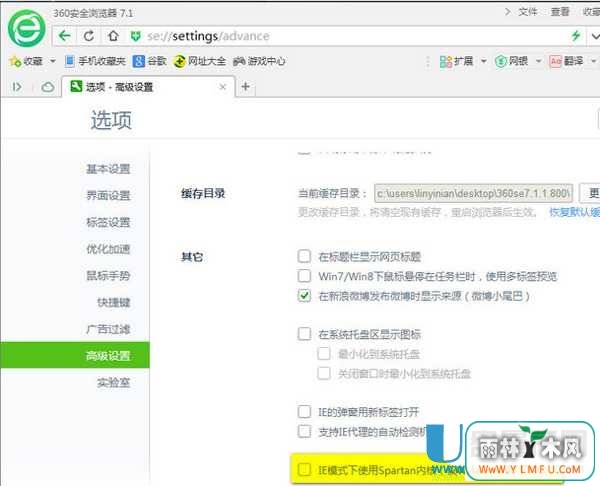
Task: Enable IE模式下使用Spartan内核 checkbox
Action: click(x=304, y=470)
